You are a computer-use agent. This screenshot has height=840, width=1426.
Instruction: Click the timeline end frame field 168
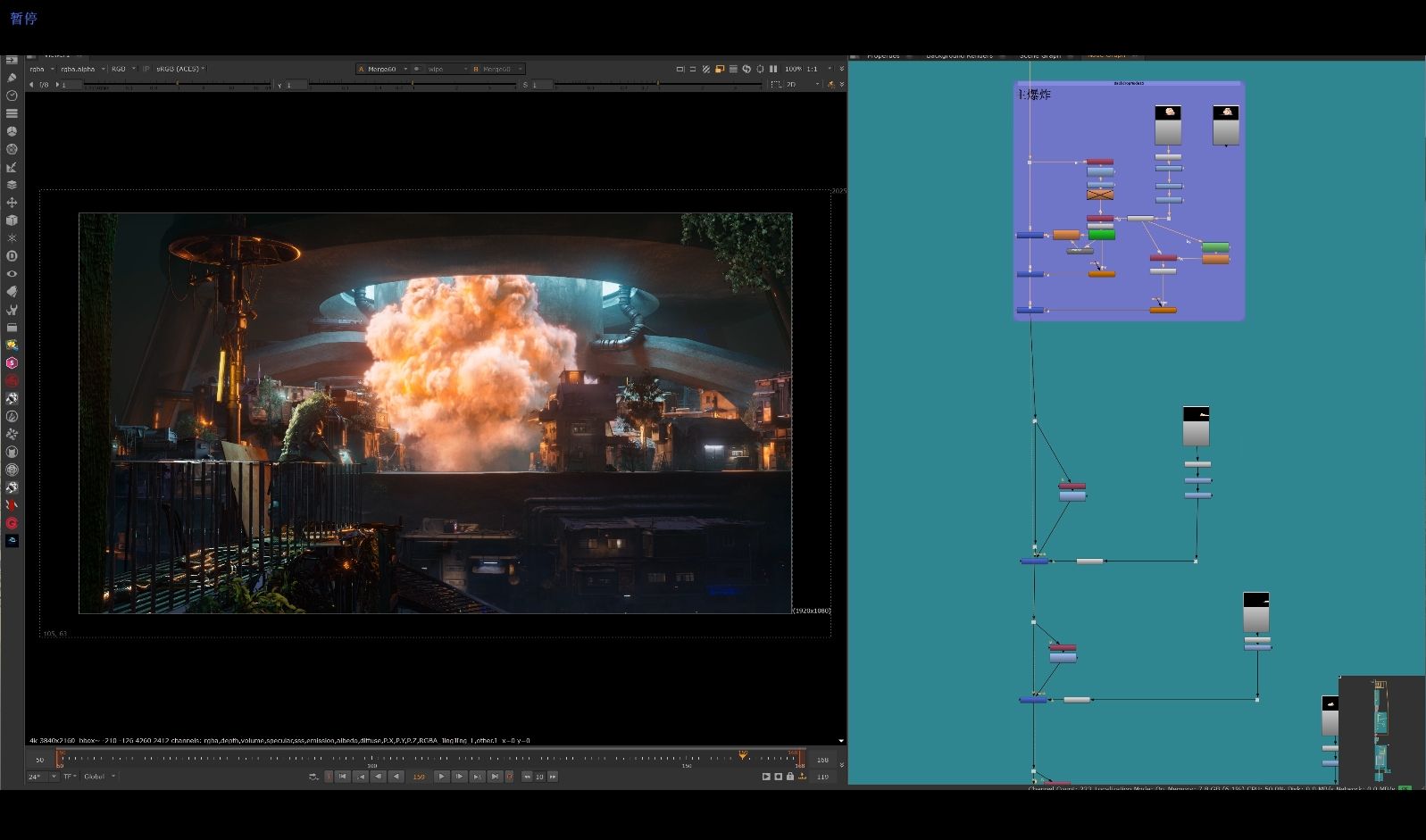822,760
